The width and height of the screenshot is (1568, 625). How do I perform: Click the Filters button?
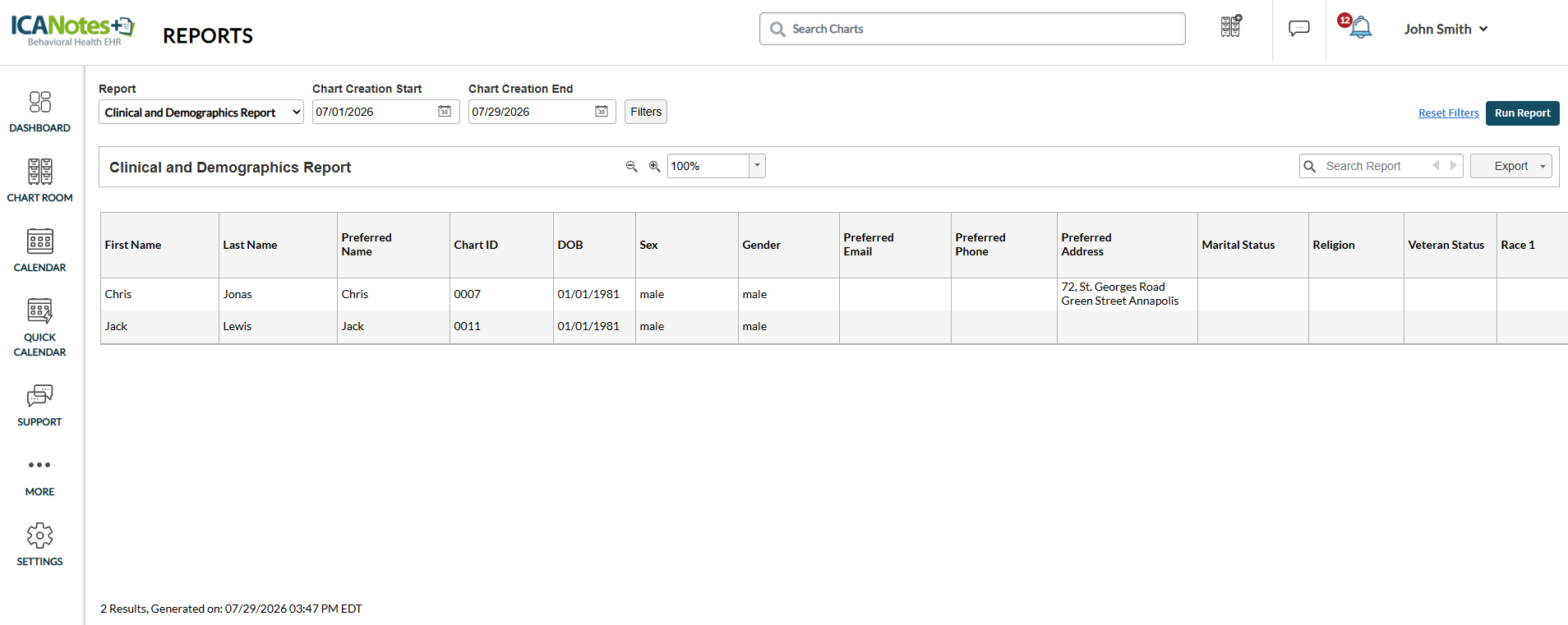[x=646, y=112]
